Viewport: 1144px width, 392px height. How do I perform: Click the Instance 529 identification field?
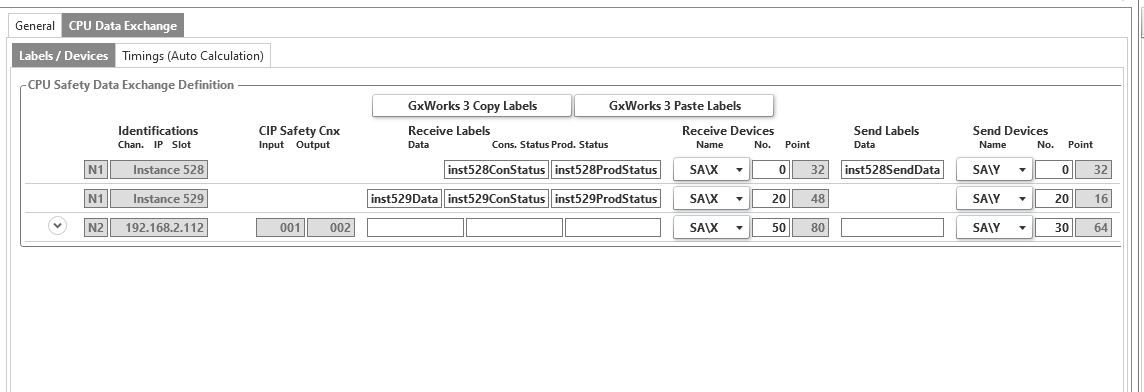coord(158,199)
